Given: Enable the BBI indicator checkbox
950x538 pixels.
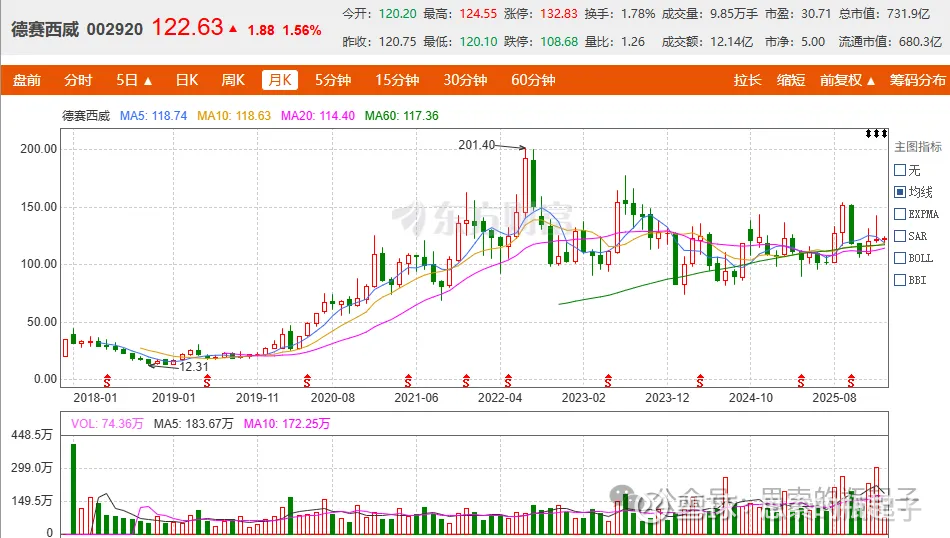Looking at the screenshot, I should click(900, 280).
